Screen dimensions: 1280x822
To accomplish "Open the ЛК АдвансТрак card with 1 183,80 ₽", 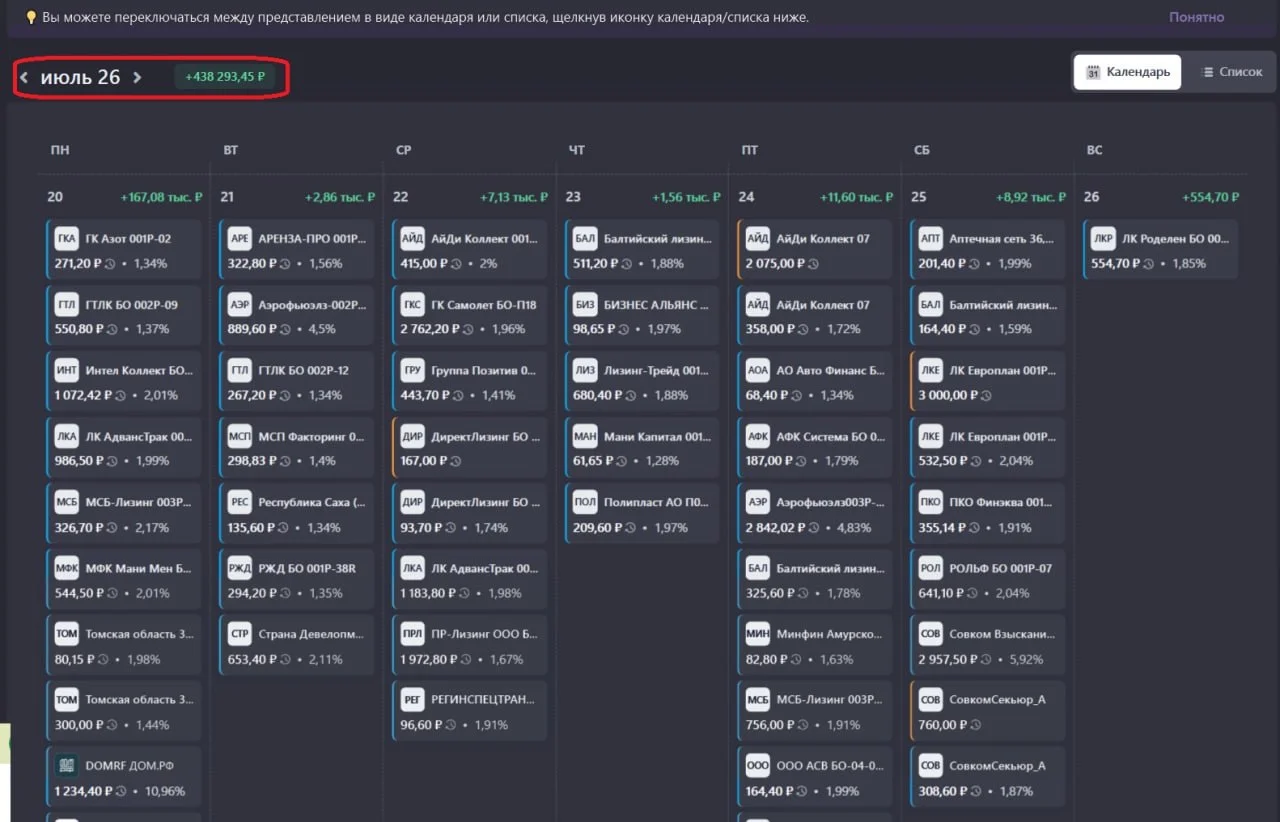I will 470,580.
